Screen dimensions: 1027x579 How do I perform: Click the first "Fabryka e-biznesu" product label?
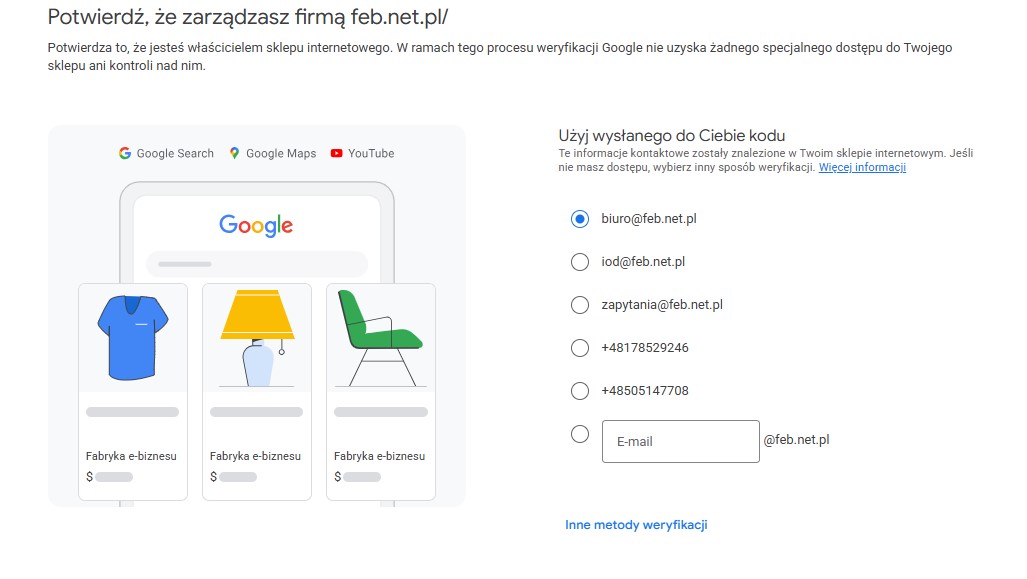[131, 456]
